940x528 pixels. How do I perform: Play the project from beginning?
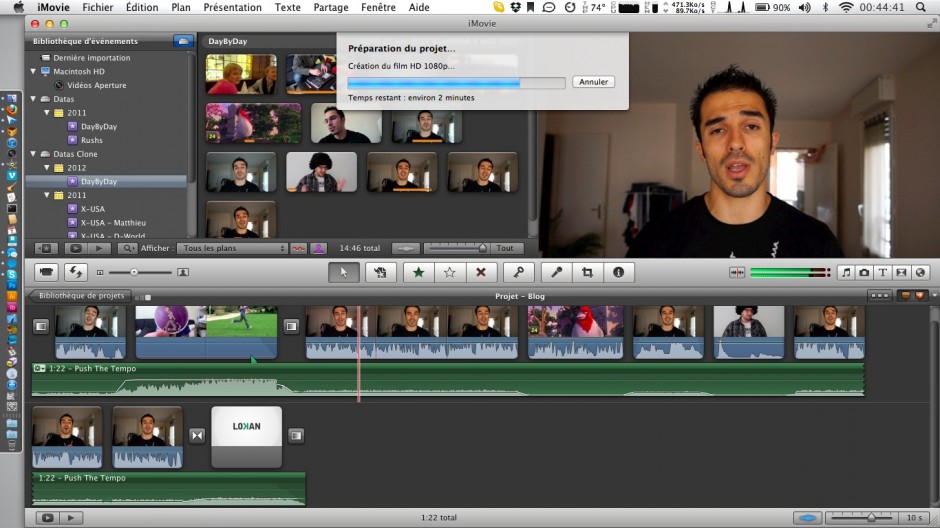click(71, 518)
